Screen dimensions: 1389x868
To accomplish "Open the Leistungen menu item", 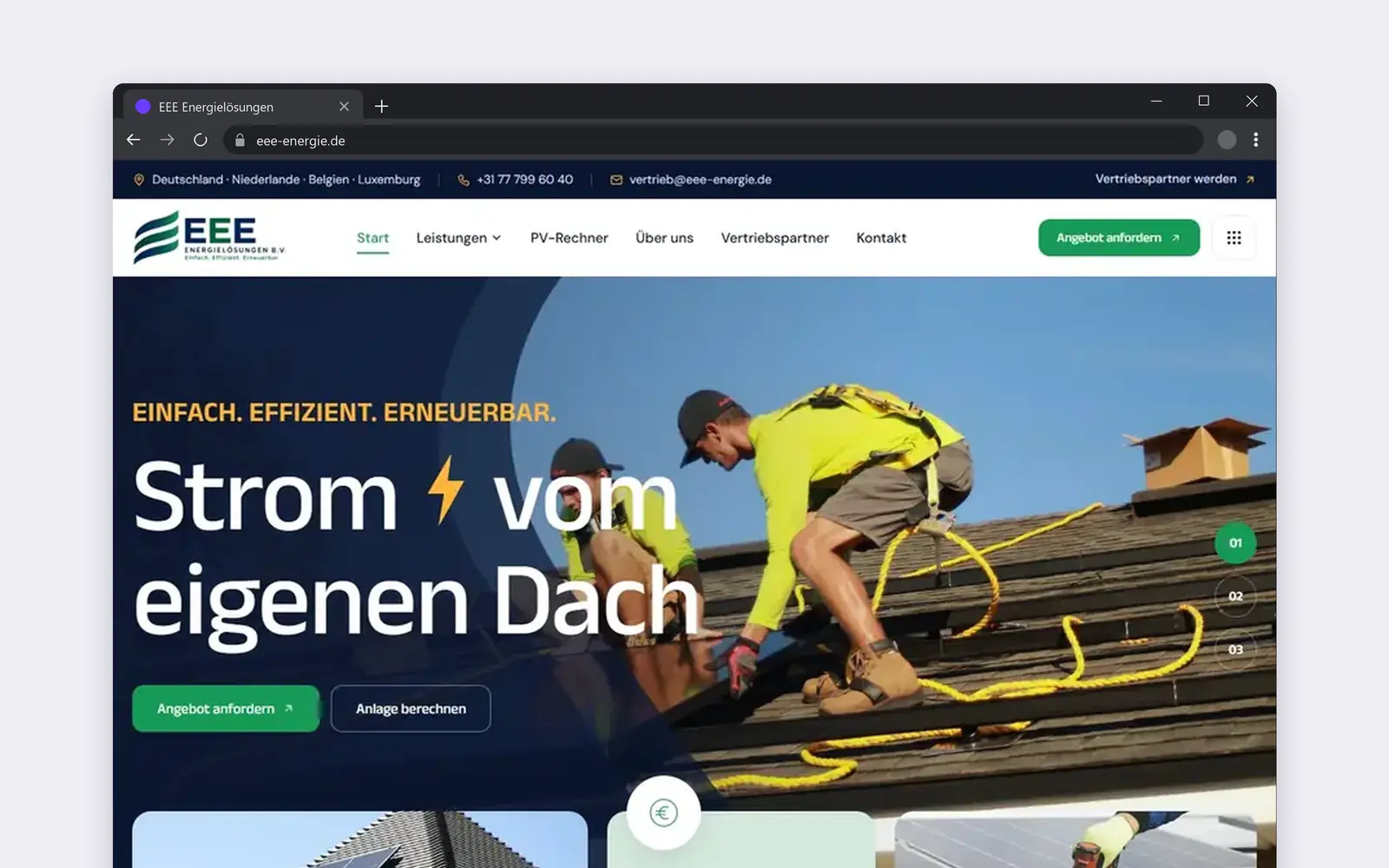I will [451, 238].
